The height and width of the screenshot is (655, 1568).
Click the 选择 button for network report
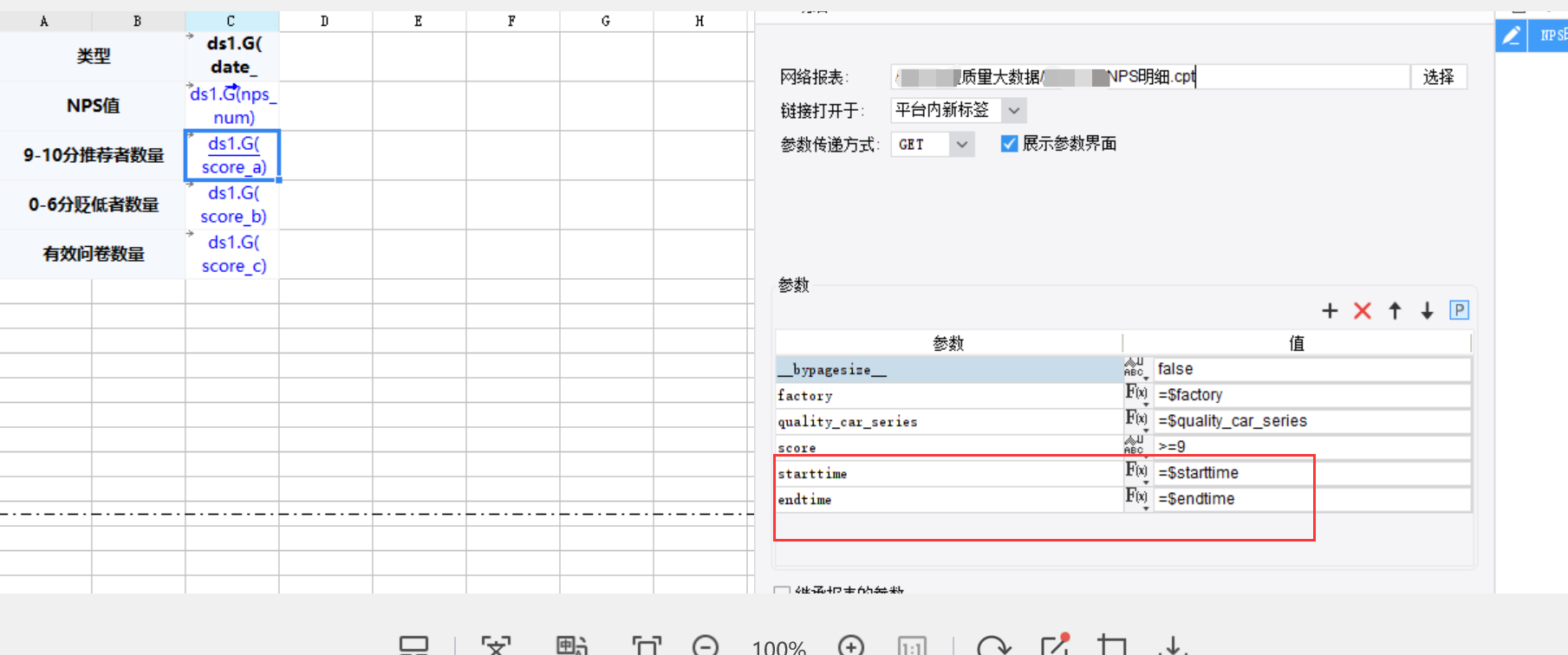pos(1439,77)
